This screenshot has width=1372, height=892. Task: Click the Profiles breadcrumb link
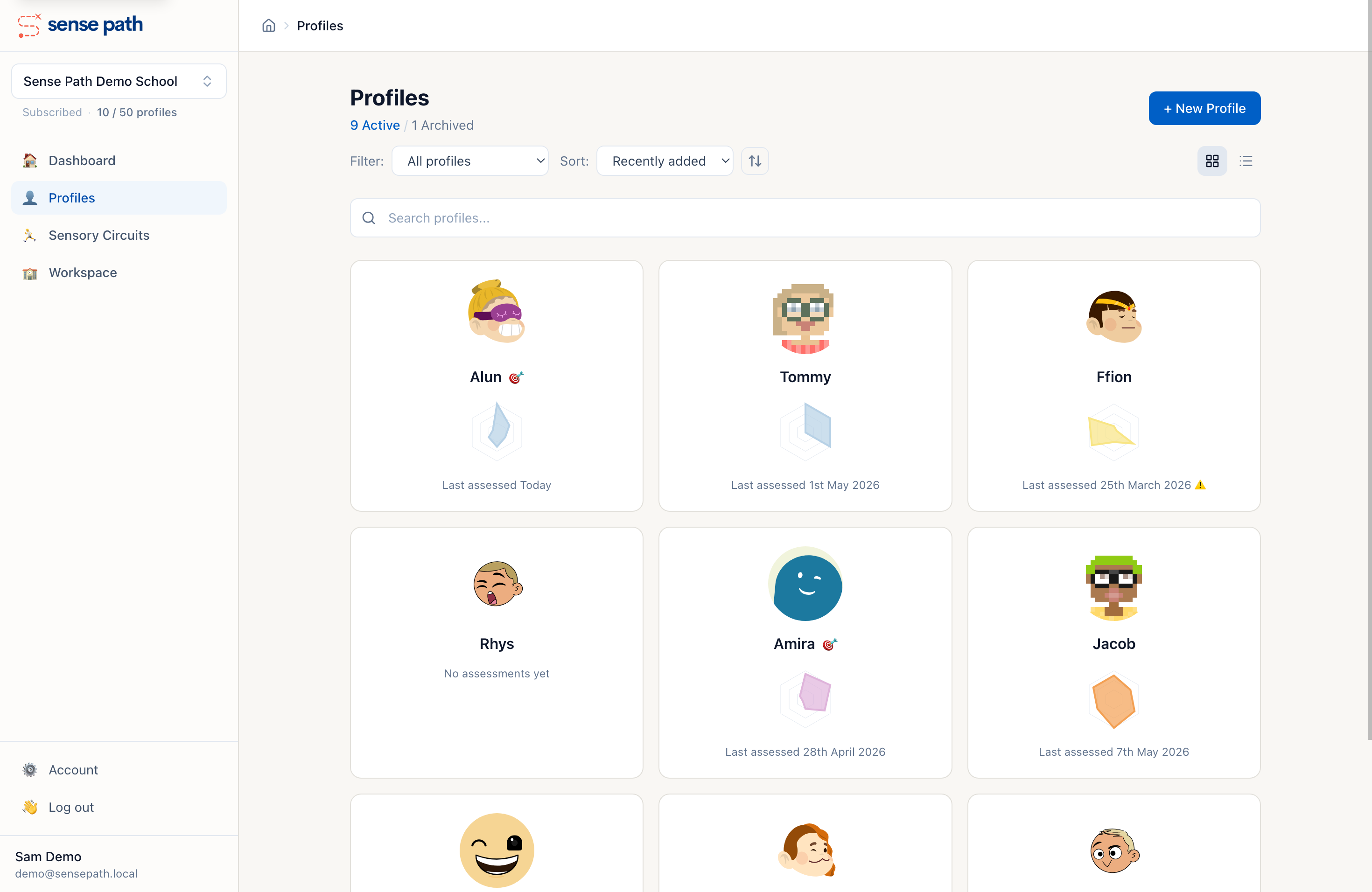(x=320, y=25)
